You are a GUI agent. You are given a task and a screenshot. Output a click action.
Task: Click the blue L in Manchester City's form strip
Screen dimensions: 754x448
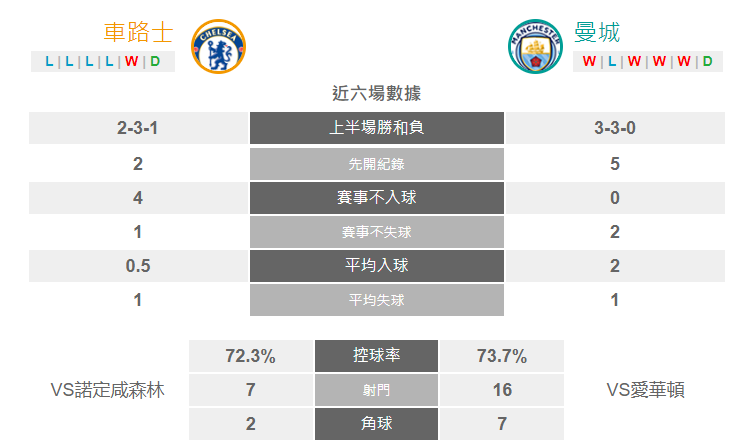[612, 62]
